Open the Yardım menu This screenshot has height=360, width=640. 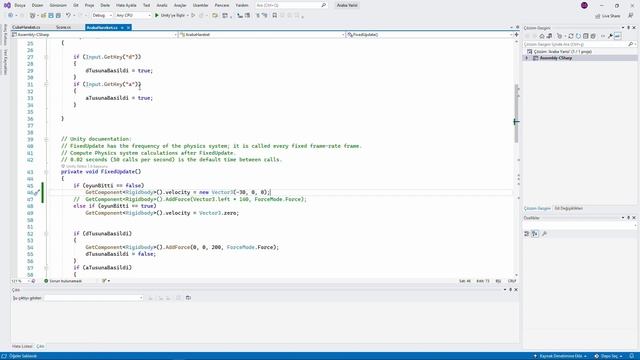(x=242, y=5)
